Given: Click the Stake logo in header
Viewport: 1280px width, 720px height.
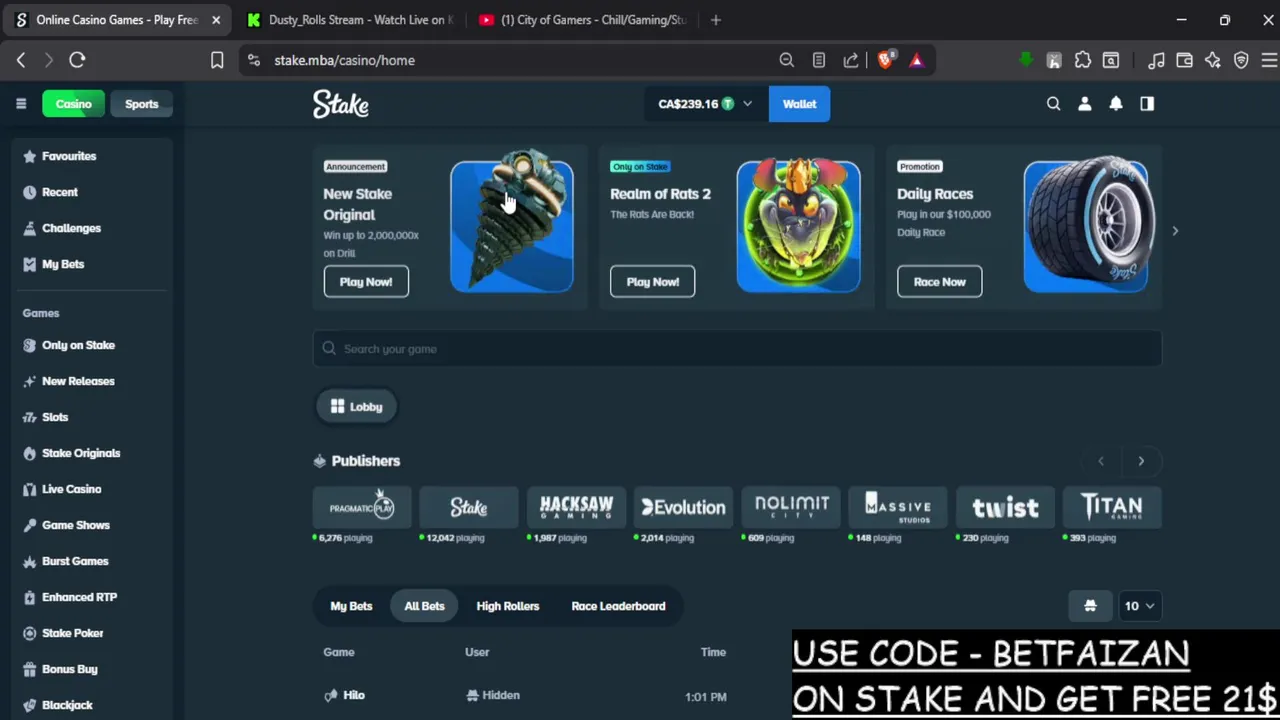Looking at the screenshot, I should click(x=341, y=104).
